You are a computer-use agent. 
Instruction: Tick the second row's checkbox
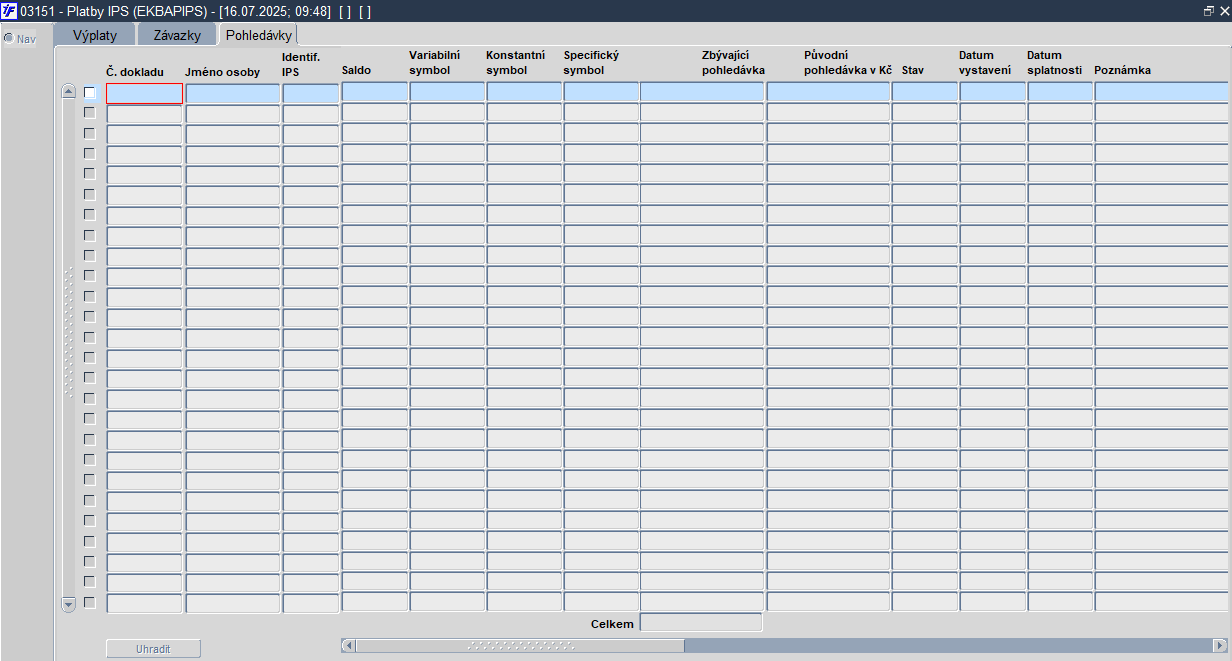[89, 112]
